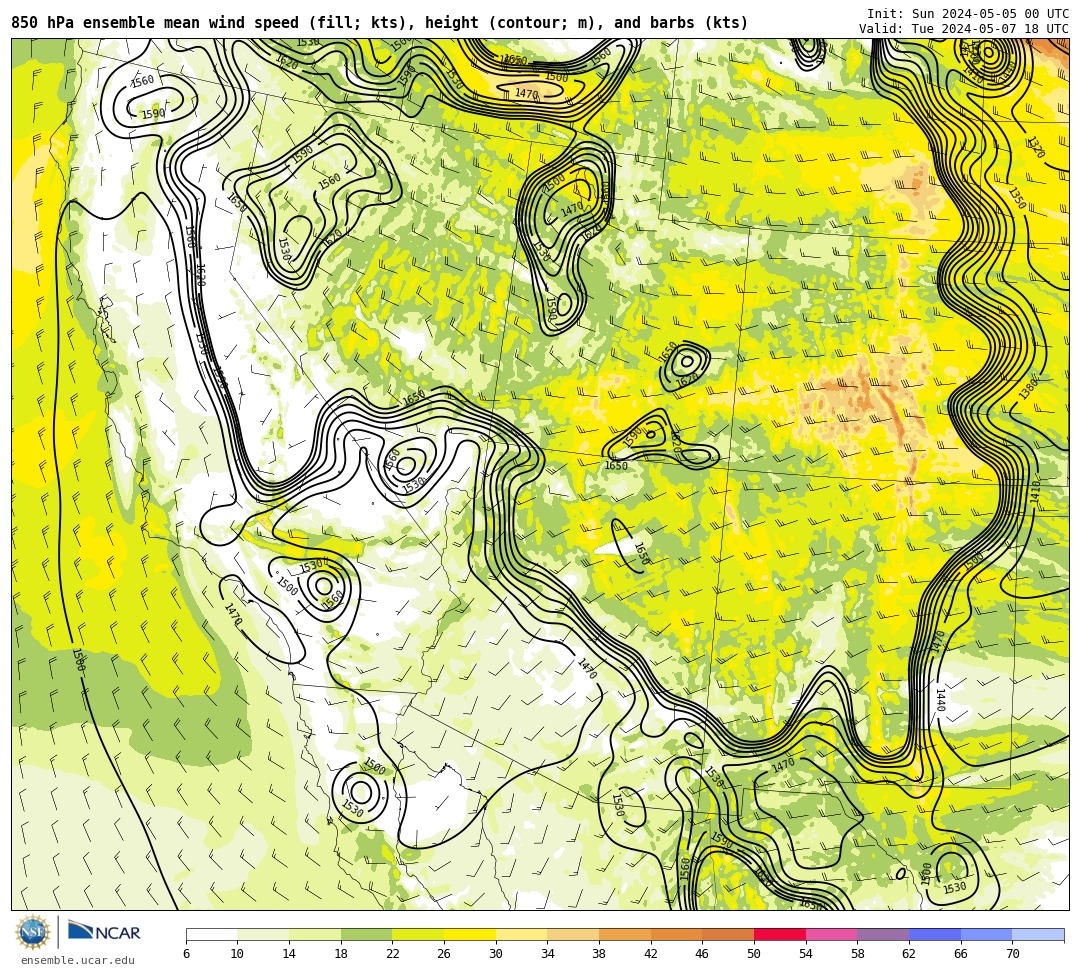
Task: Click the 1440 height contour label
Action: (x=940, y=699)
